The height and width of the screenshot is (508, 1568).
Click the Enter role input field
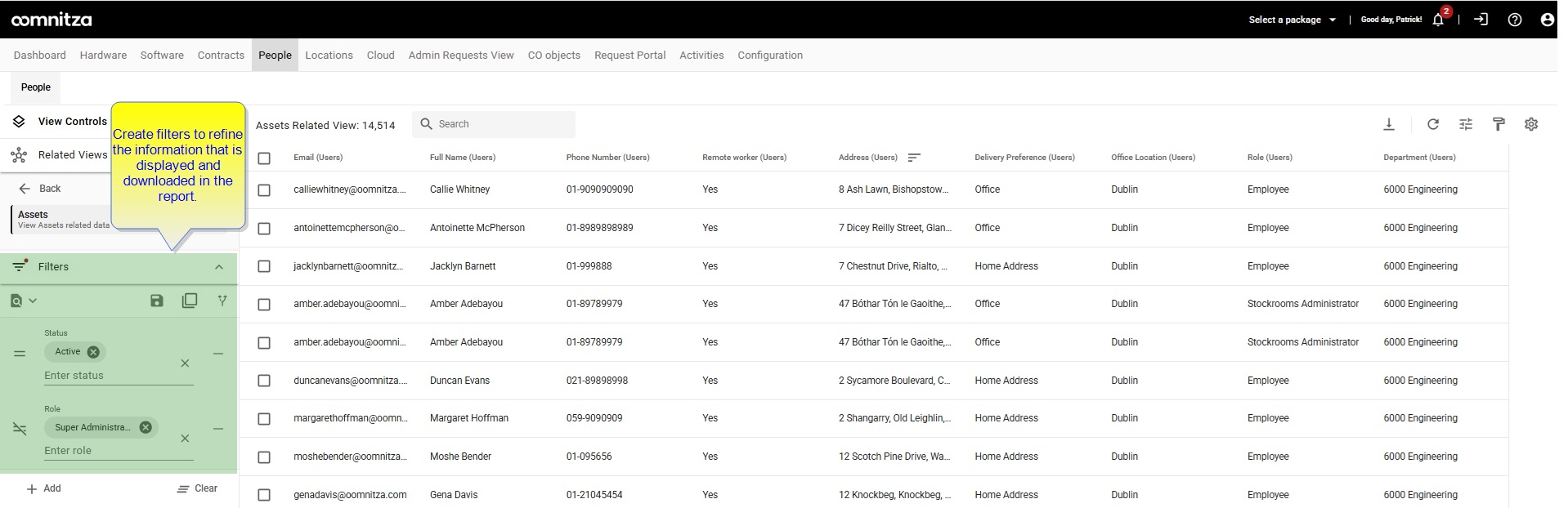119,451
